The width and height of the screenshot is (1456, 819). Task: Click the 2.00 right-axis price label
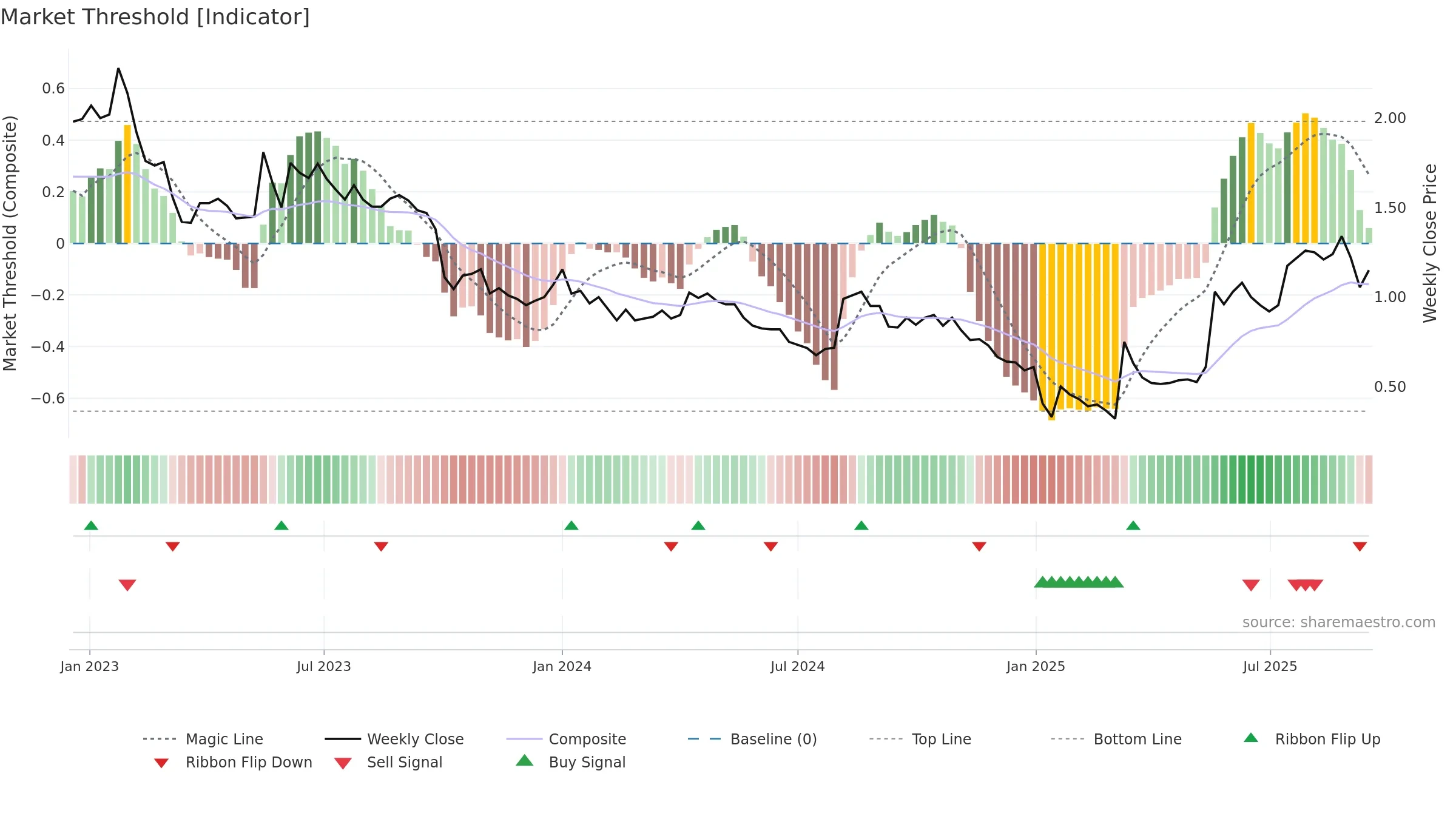pos(1390,118)
